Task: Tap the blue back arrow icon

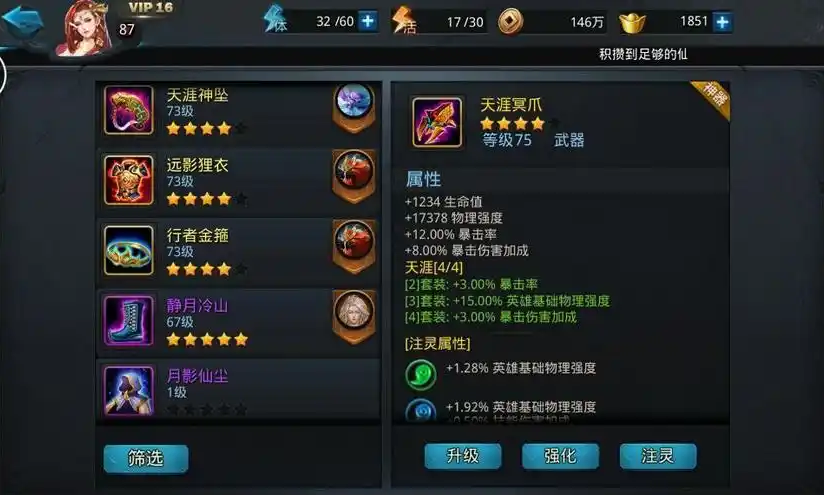Action: (22, 21)
